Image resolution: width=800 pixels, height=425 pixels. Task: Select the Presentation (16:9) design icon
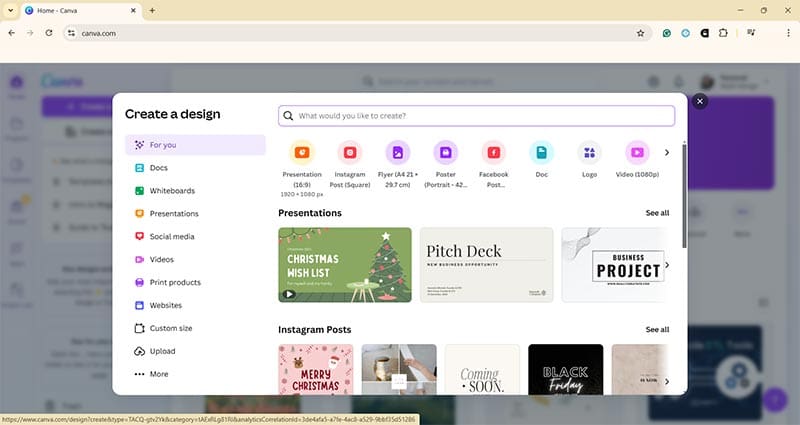302,153
